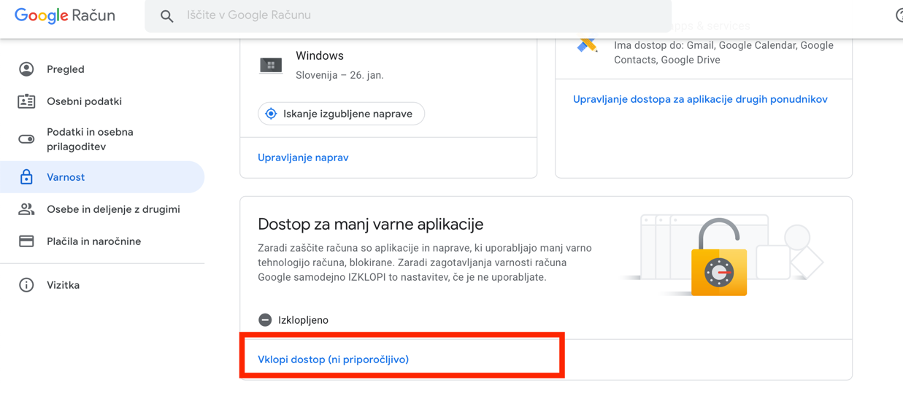Click Vklopi dostop (ni priporočljivo)

[x=333, y=359]
